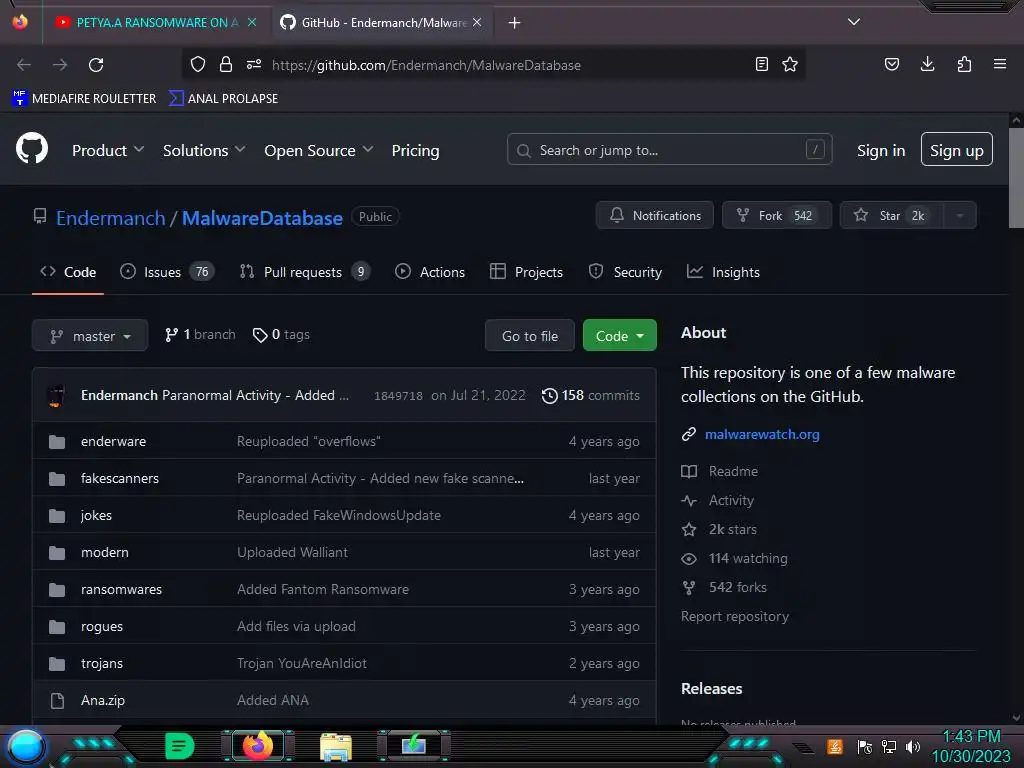Viewport: 1024px width, 768px height.
Task: Open the rogues folder
Action: tap(102, 626)
